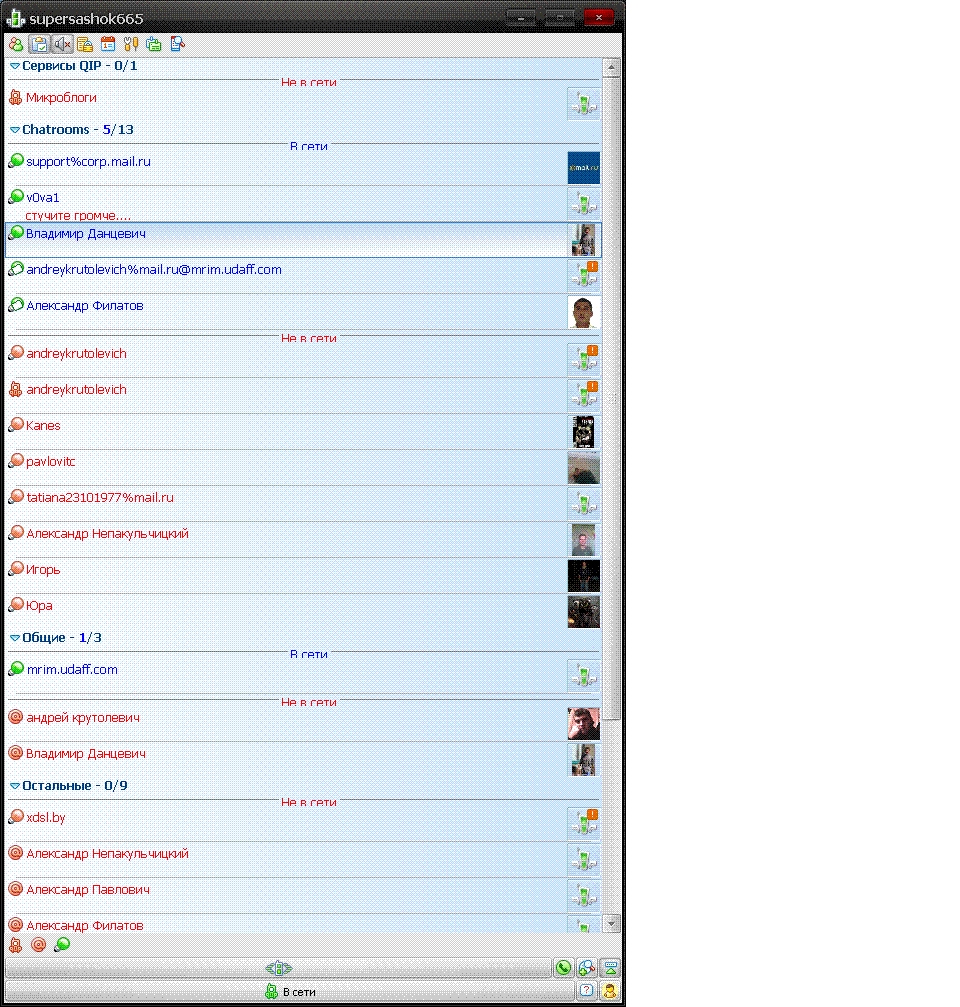Click the wide QIP logo bar button
This screenshot has width=960, height=1007.
(x=279, y=968)
